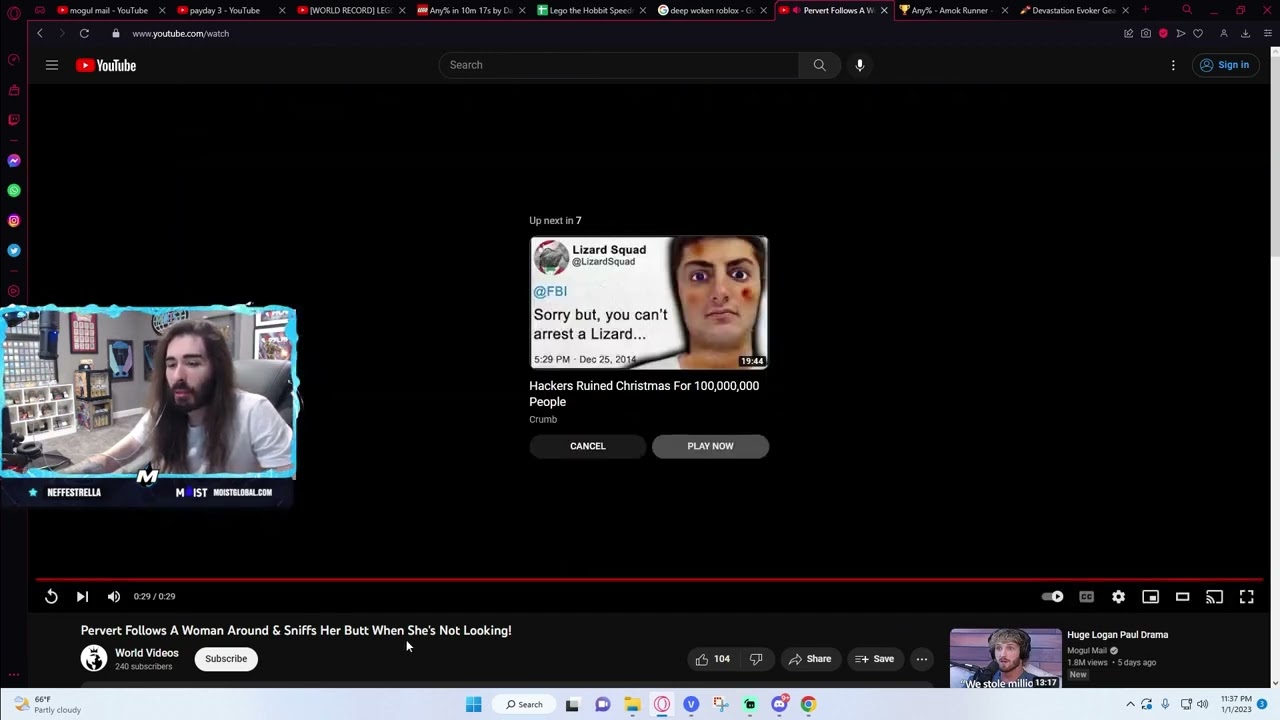Open File Explorer from the taskbar
Image resolution: width=1280 pixels, height=720 pixels.
[632, 704]
